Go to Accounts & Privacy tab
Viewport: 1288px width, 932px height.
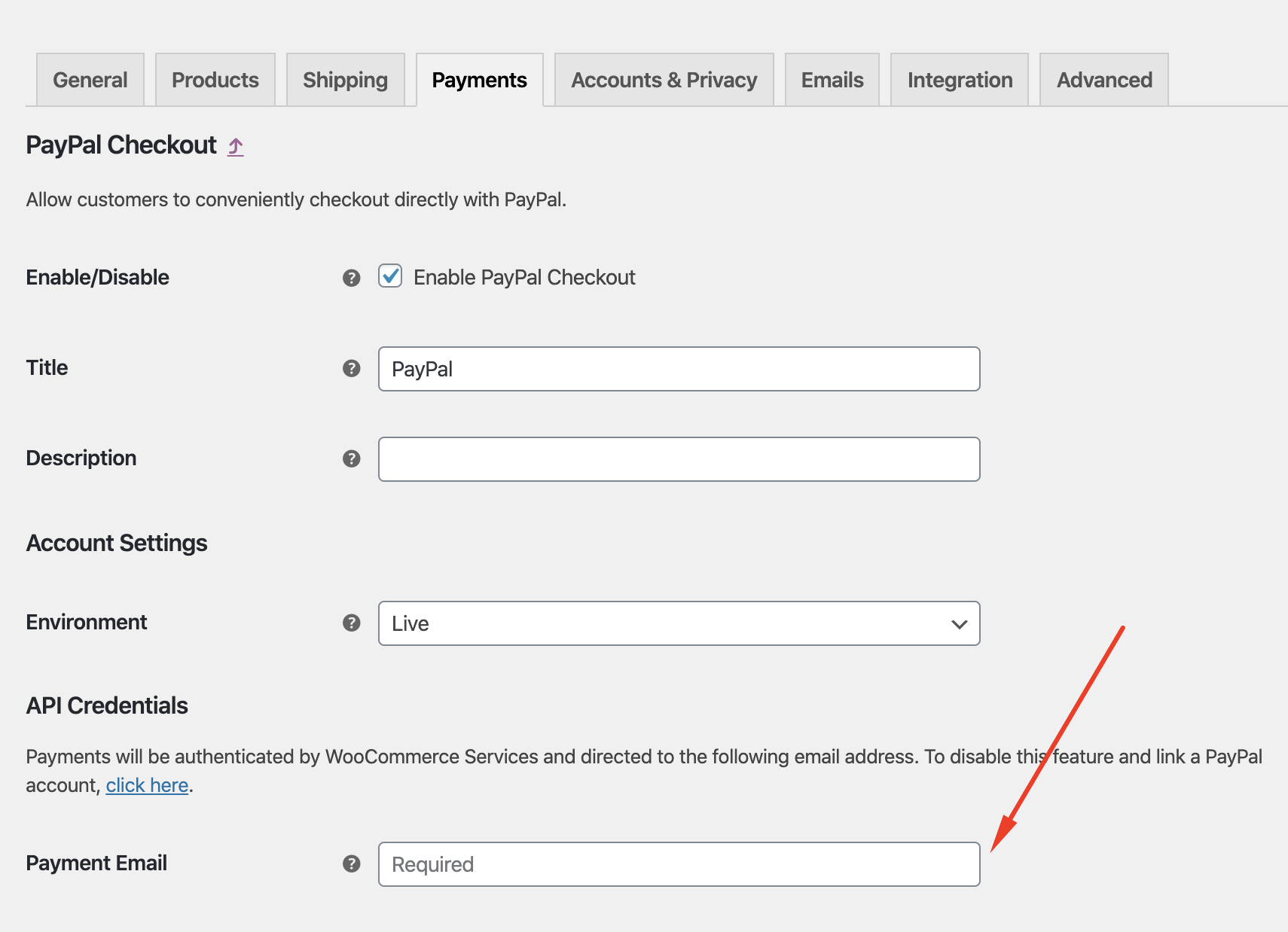coord(664,79)
